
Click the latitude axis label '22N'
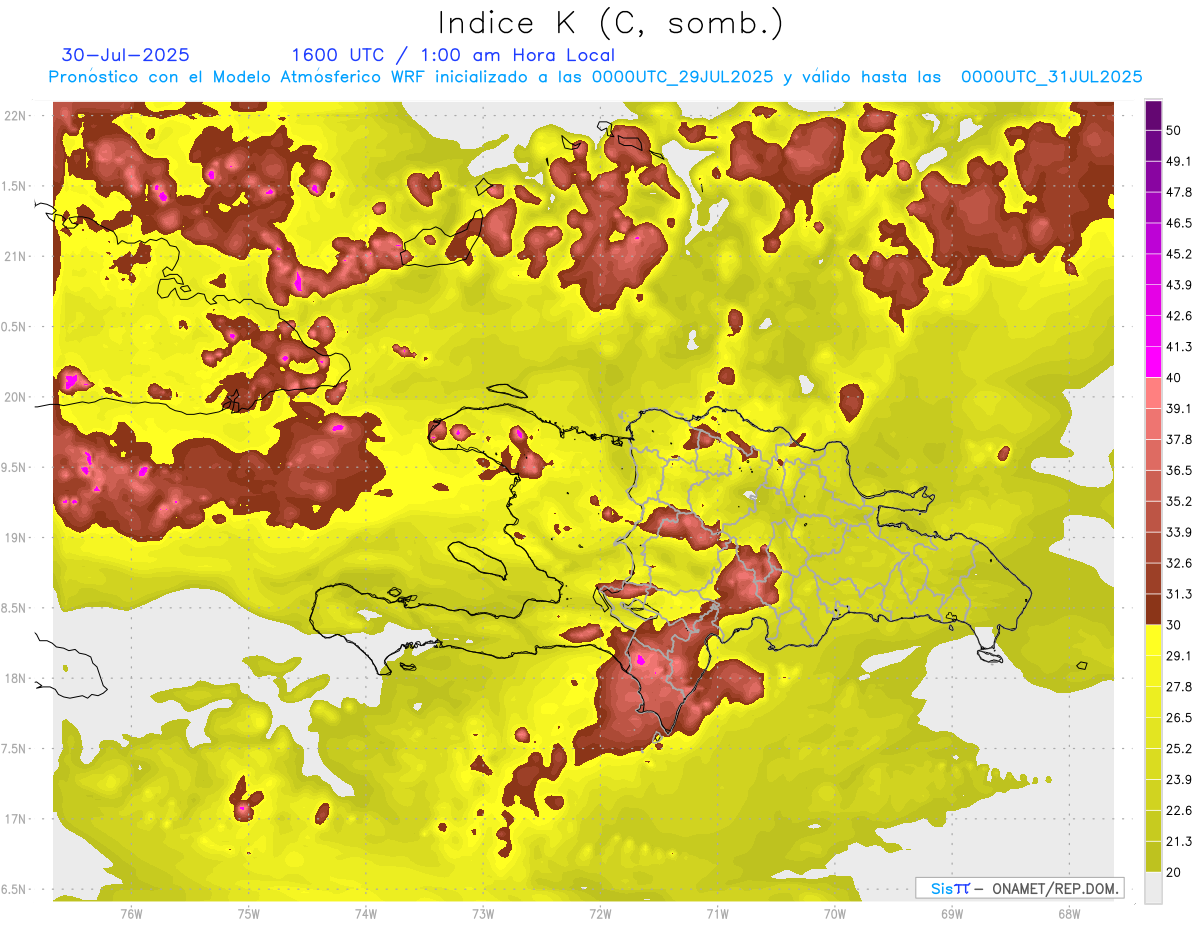17,116
